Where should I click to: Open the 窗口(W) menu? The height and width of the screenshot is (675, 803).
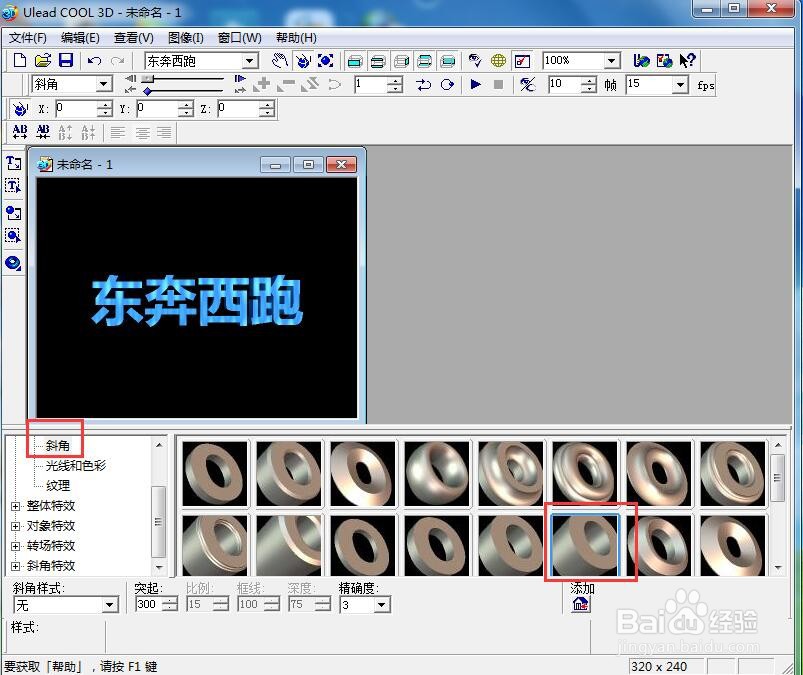[239, 38]
